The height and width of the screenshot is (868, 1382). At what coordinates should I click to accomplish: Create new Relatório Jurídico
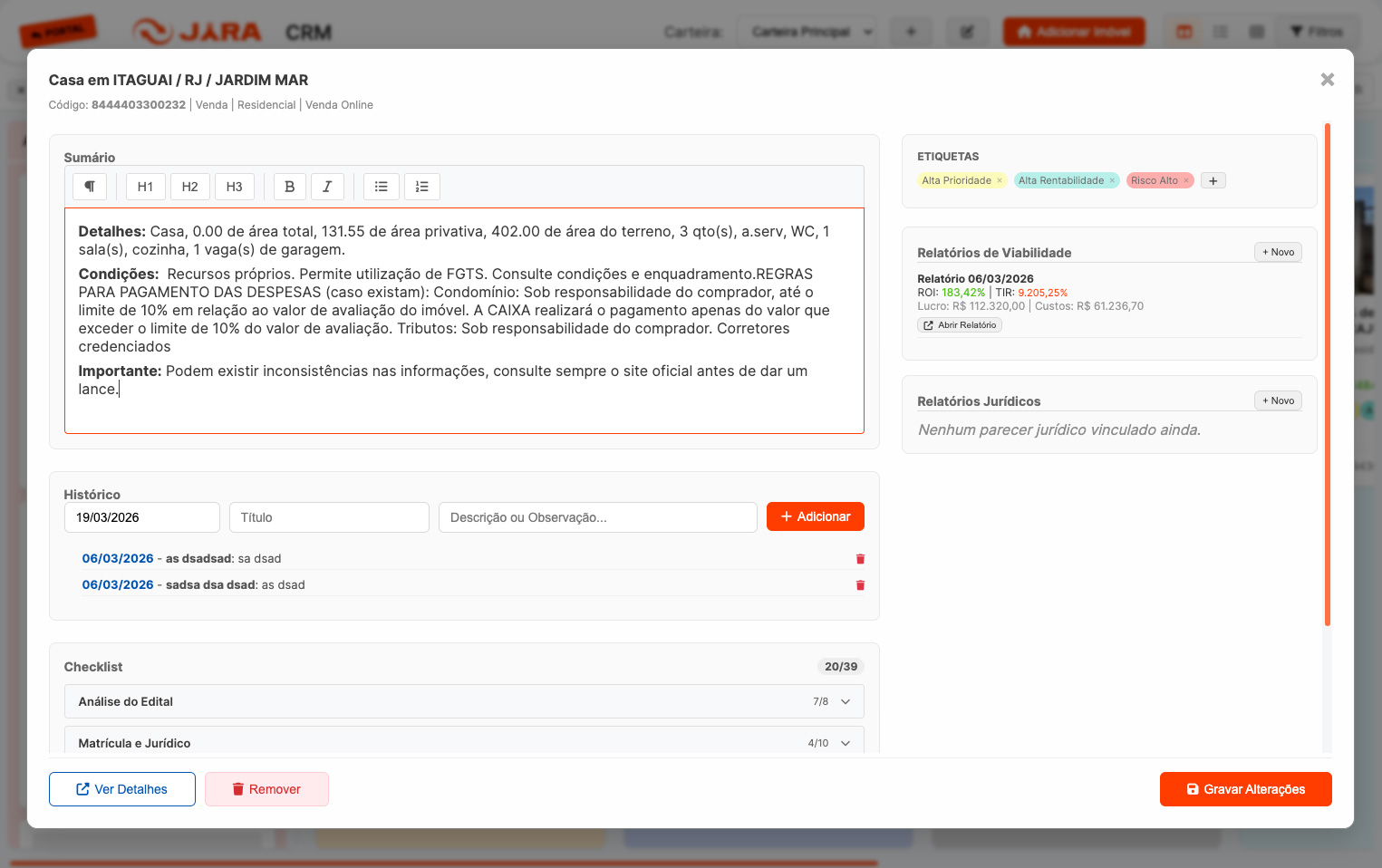[1278, 400]
